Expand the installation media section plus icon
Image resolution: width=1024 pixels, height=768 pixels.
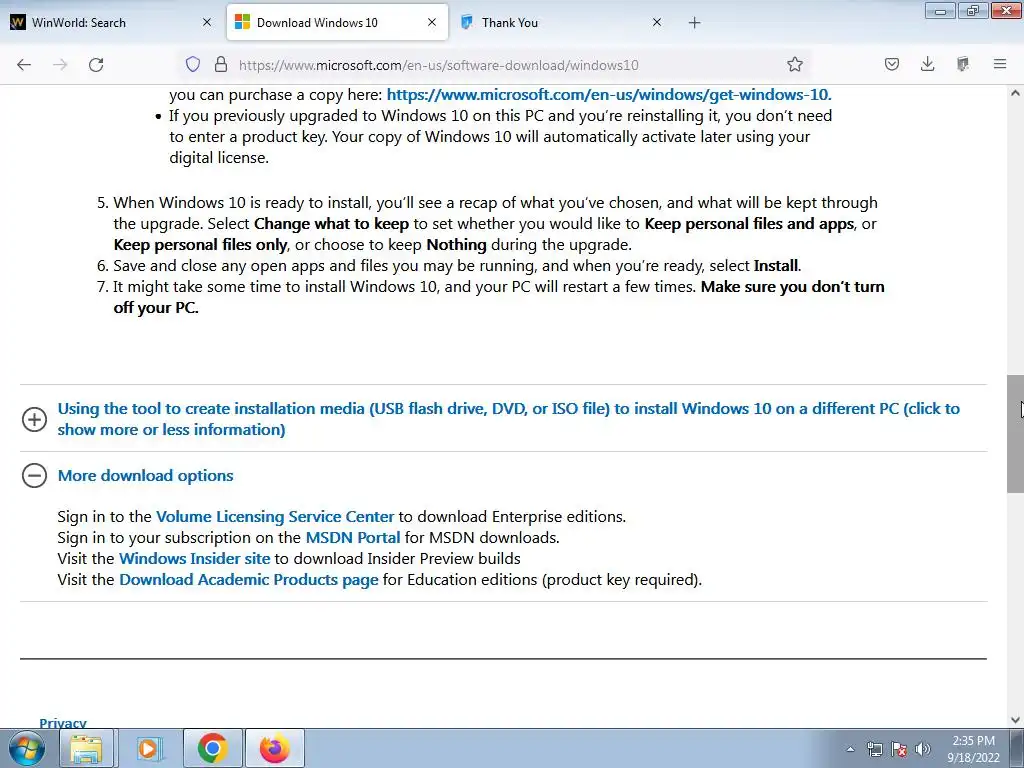click(x=35, y=419)
